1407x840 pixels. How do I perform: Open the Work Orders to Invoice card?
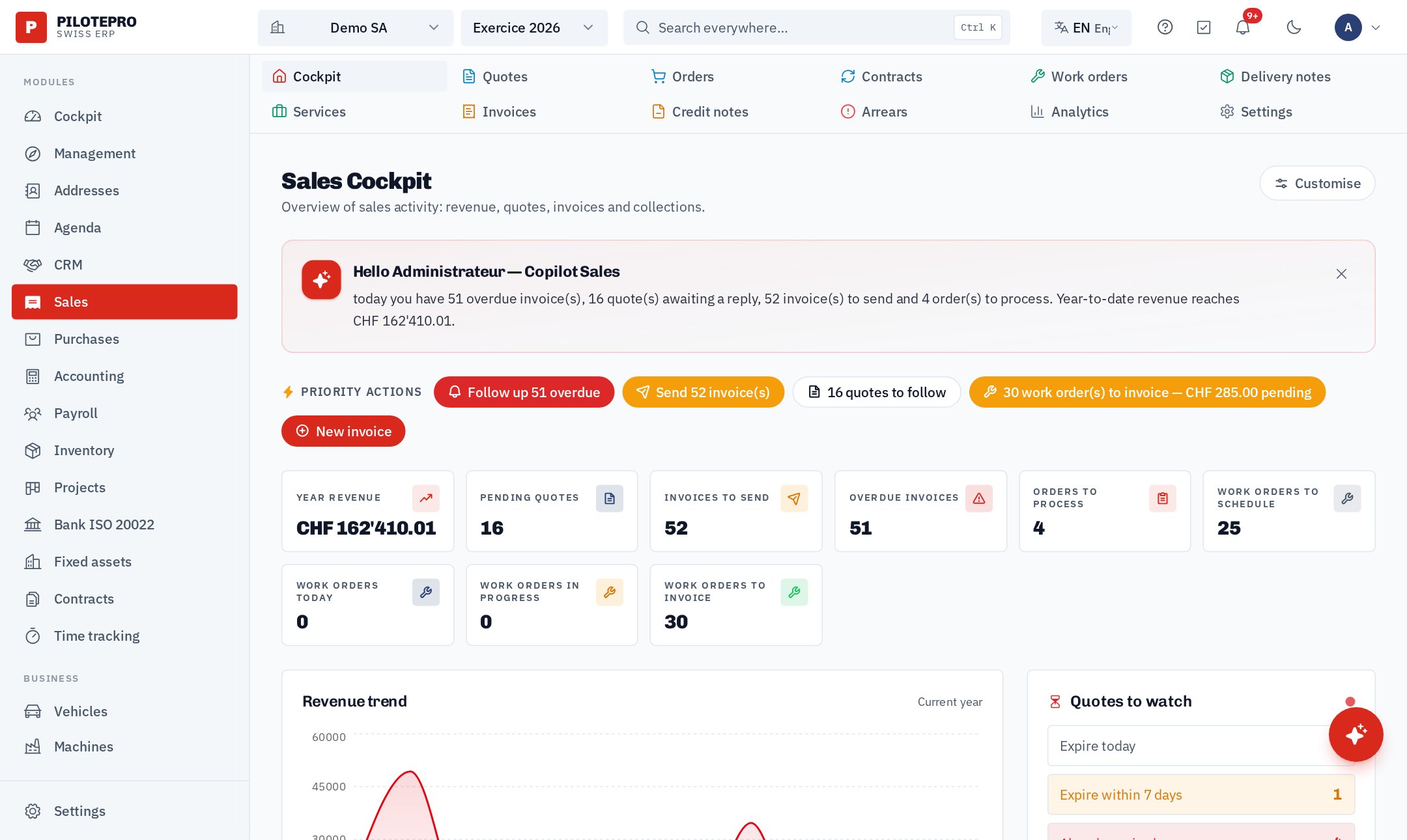pos(736,605)
